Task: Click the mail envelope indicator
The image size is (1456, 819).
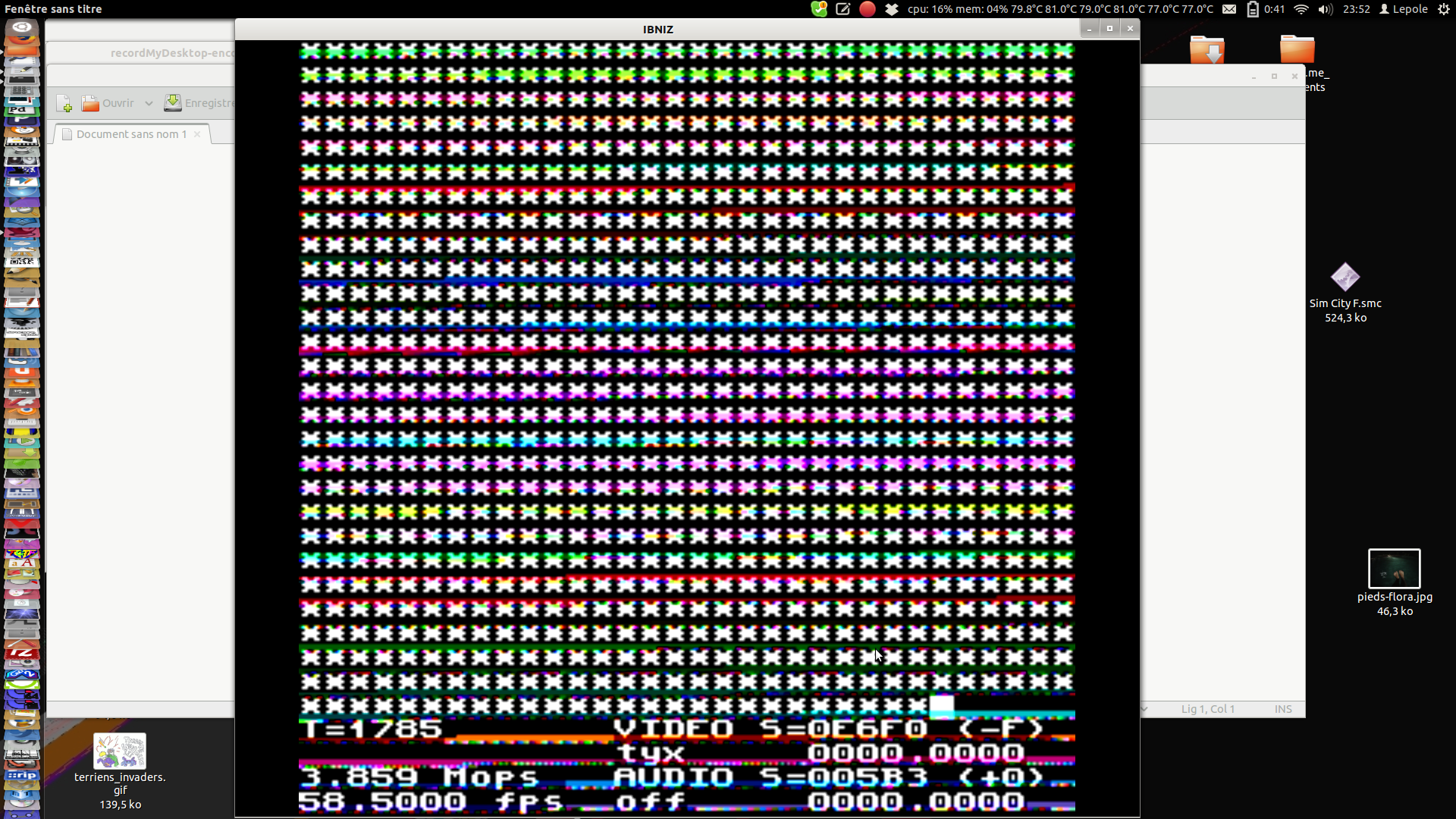Action: click(1229, 9)
